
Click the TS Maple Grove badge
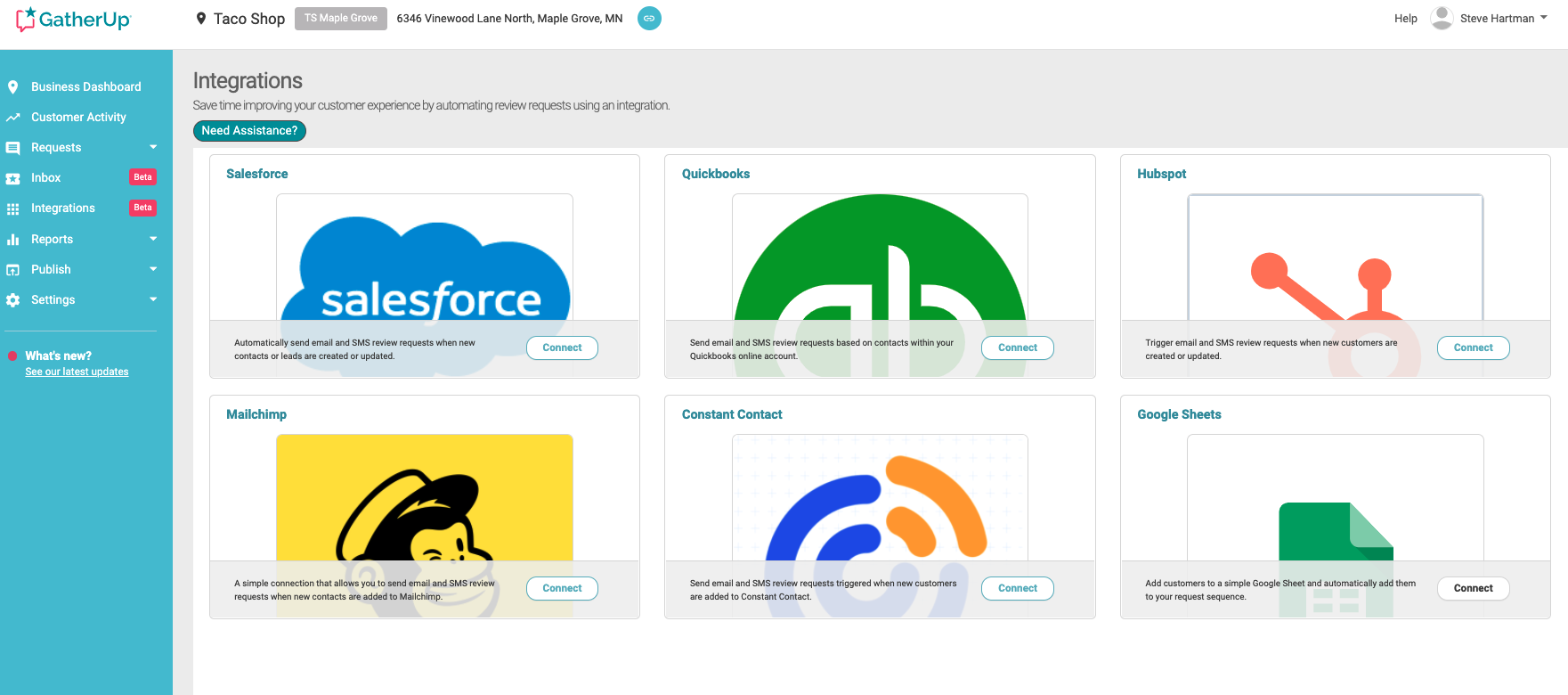pyautogui.click(x=341, y=19)
